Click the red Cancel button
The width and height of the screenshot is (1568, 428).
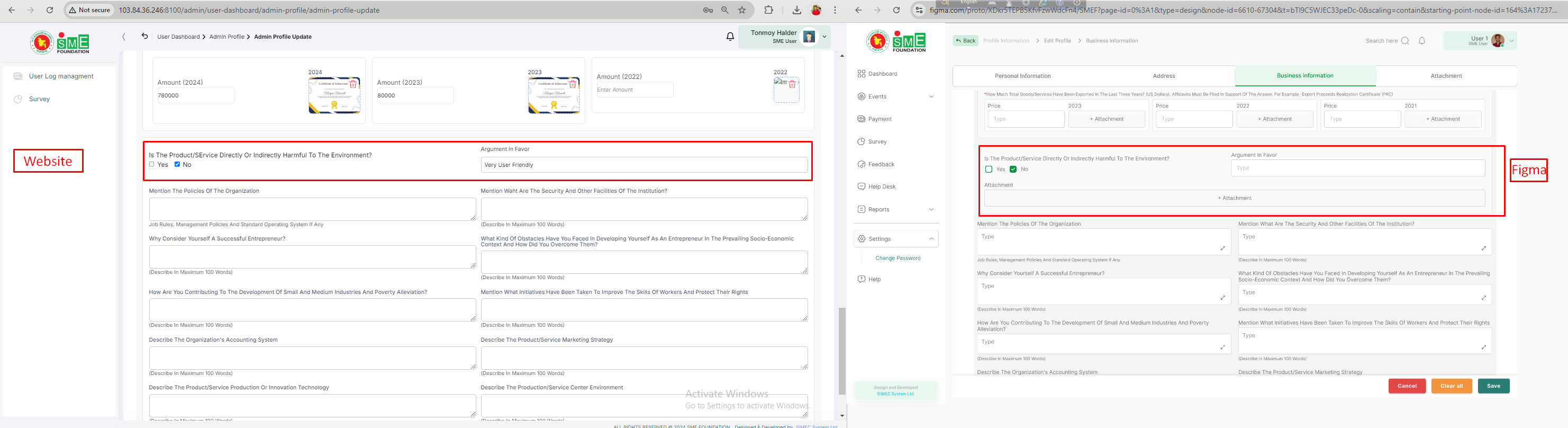click(1407, 386)
